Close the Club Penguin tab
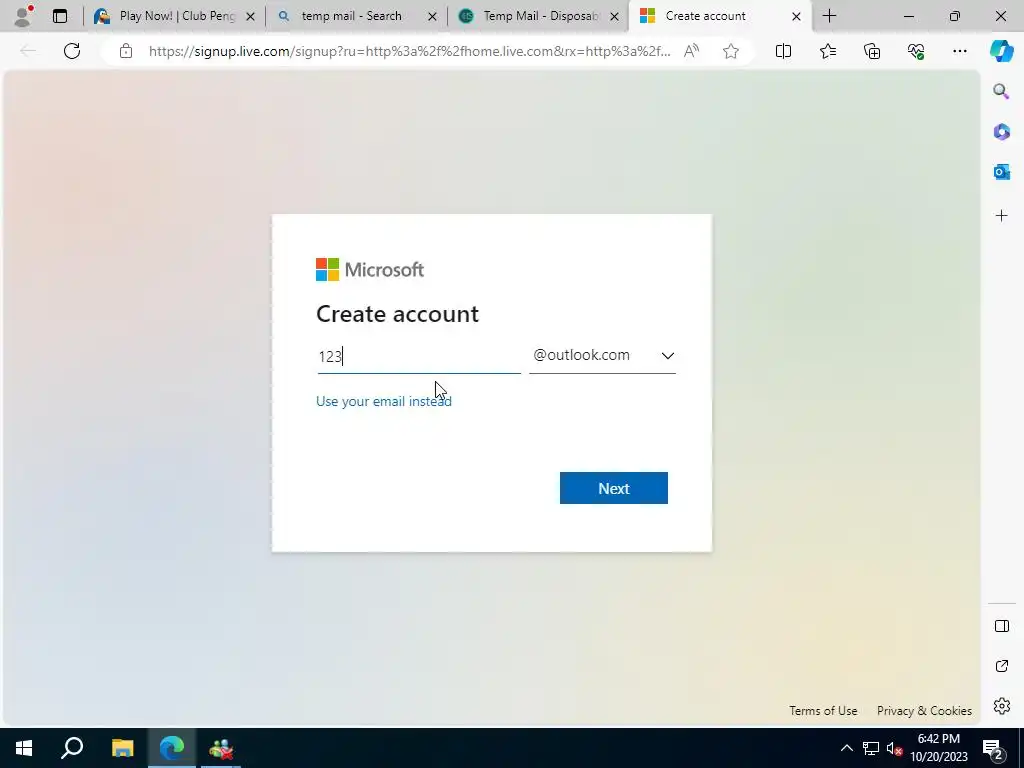The height and width of the screenshot is (768, 1024). (250, 16)
